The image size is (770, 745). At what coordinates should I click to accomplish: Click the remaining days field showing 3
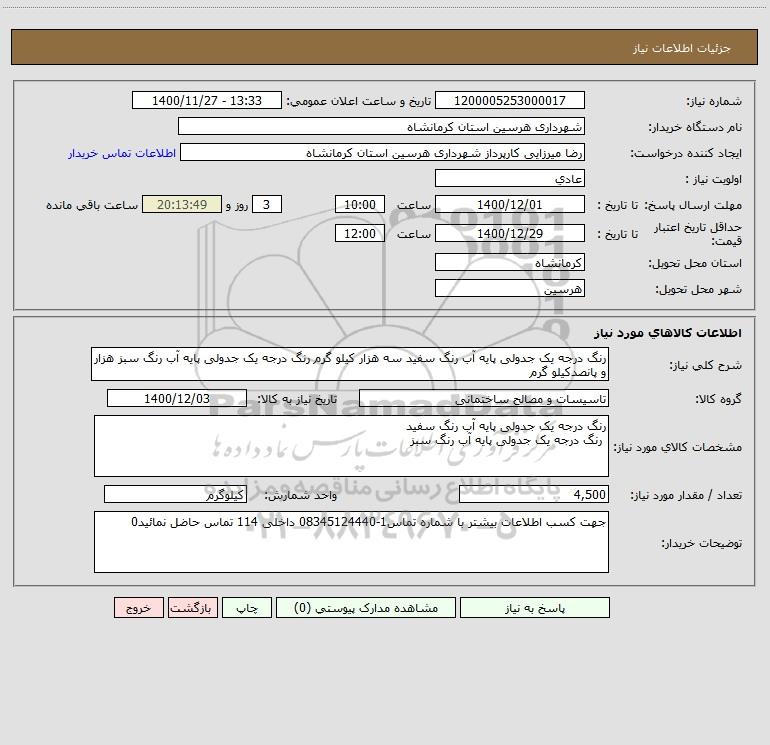coord(267,204)
